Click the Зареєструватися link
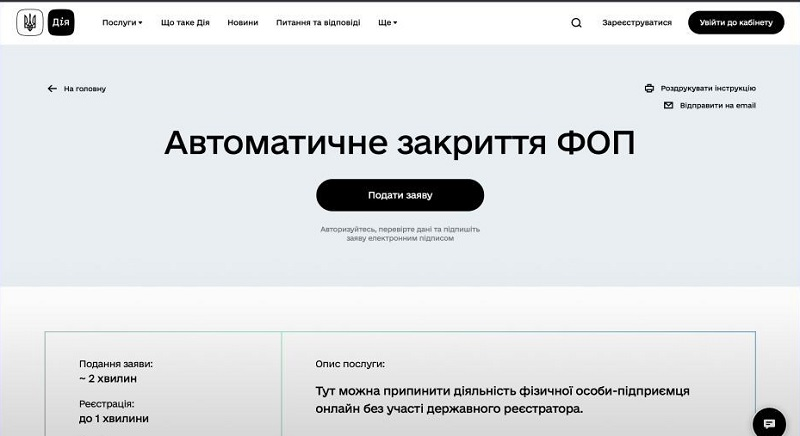Viewport: 800px width, 436px height. [637, 22]
